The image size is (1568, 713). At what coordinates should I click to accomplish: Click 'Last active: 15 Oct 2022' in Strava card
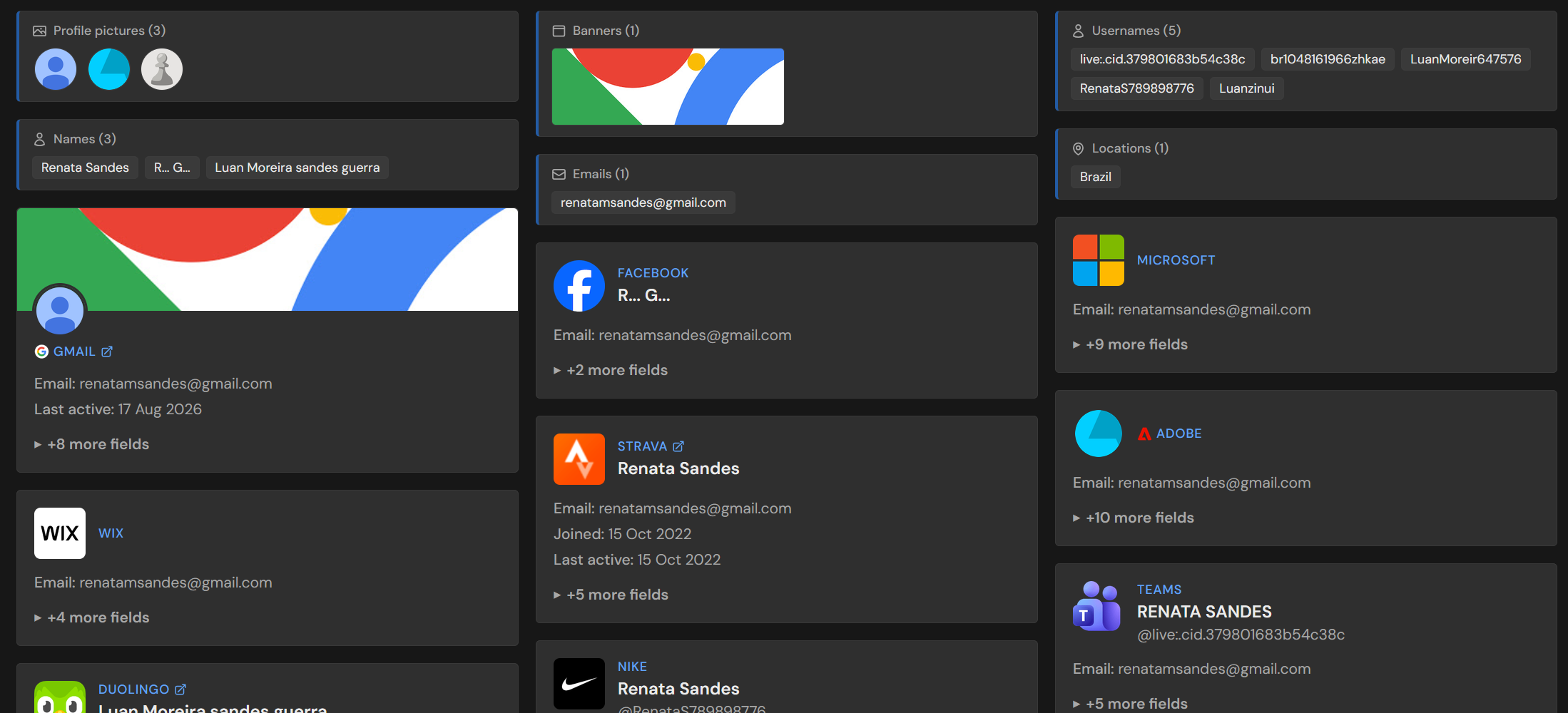click(637, 560)
